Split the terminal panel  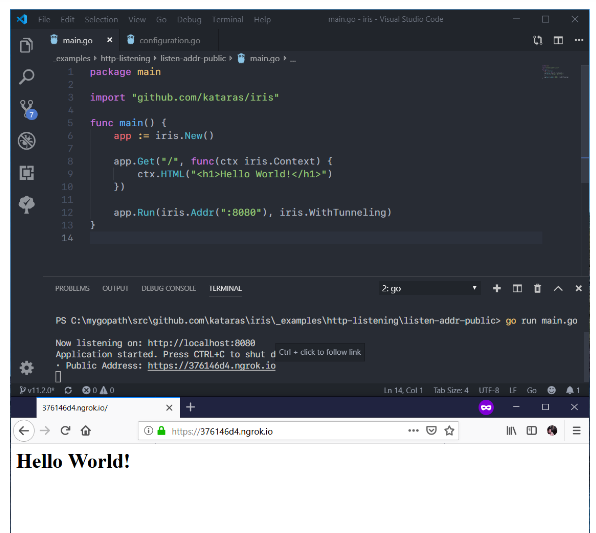(x=517, y=289)
